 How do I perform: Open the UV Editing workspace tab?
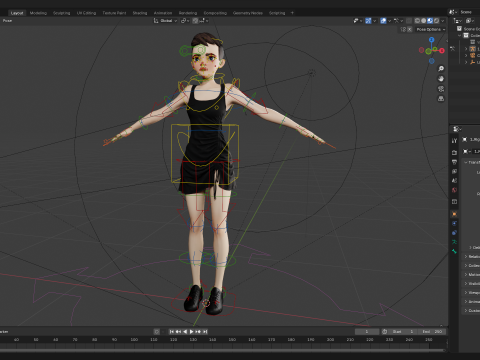click(x=86, y=13)
